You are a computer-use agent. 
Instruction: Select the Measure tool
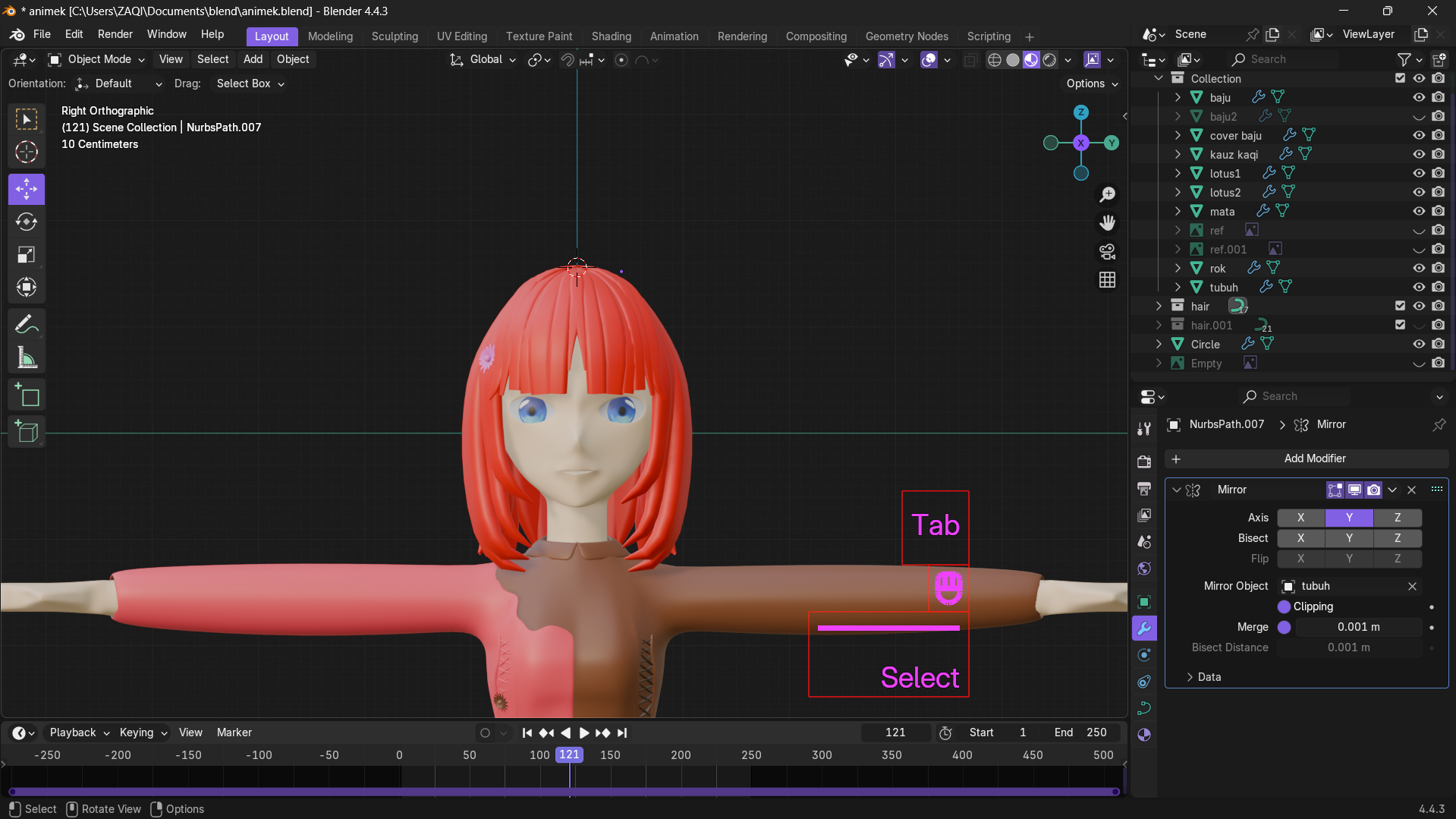click(27, 357)
